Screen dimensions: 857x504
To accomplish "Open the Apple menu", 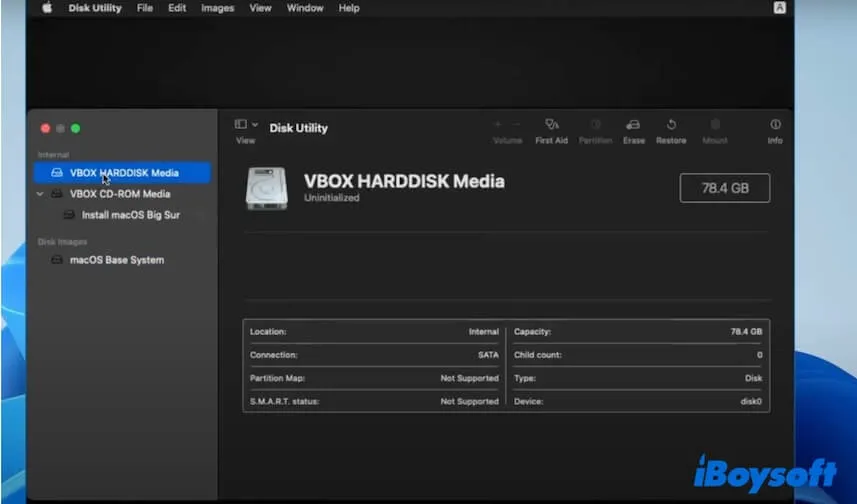I will (x=47, y=8).
